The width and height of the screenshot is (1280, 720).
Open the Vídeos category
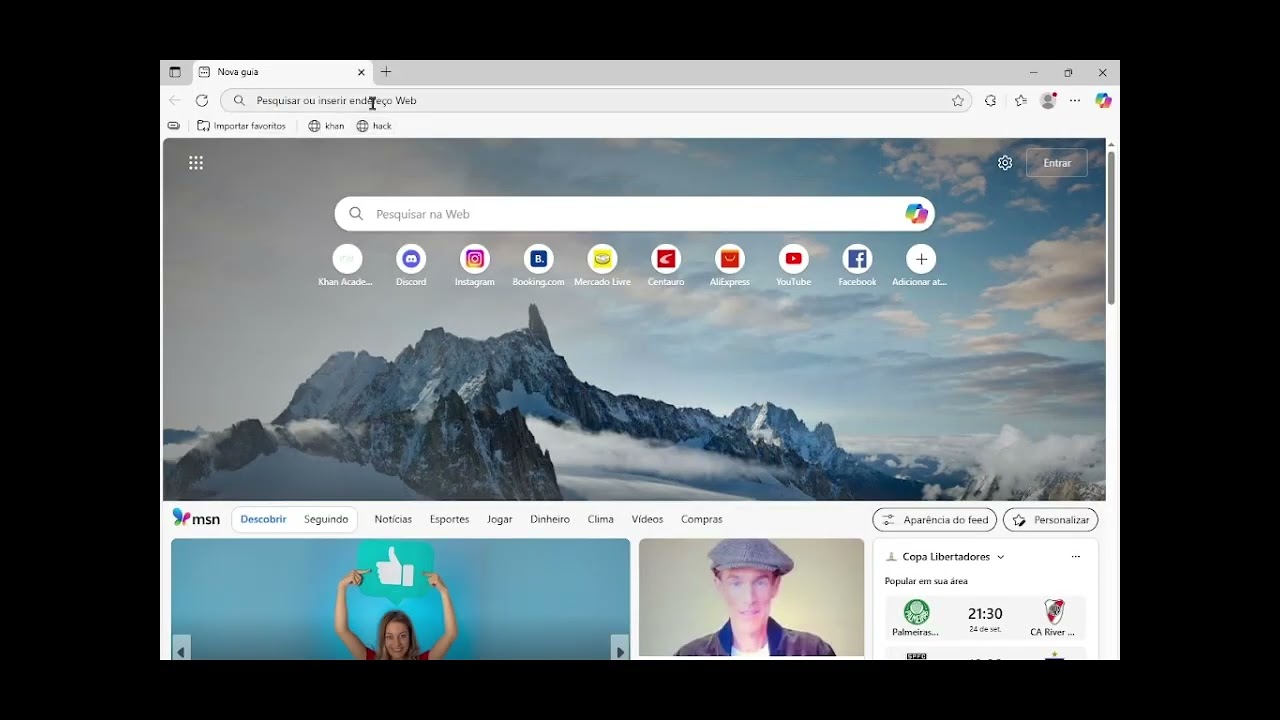[647, 519]
